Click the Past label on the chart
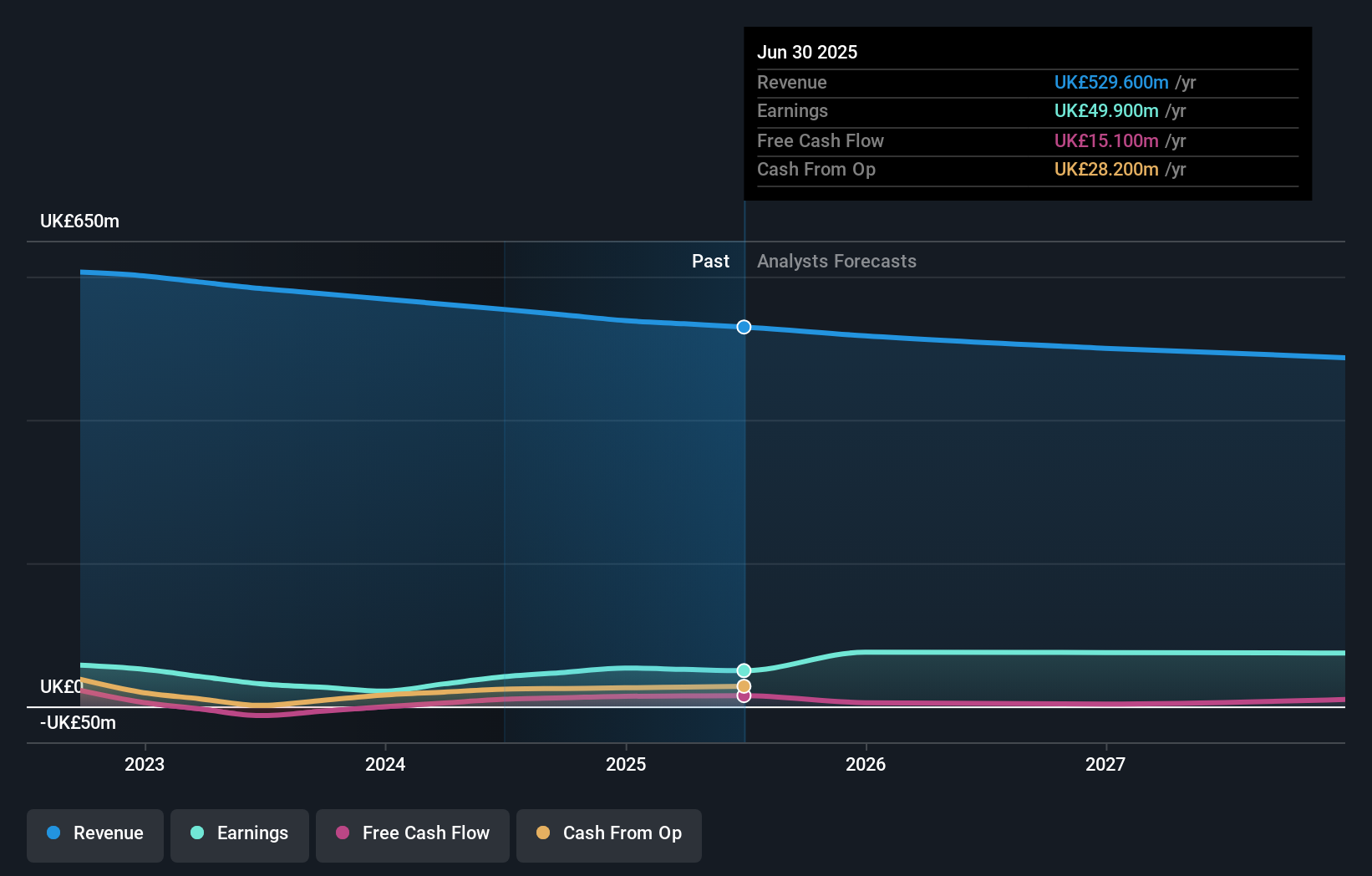Image resolution: width=1372 pixels, height=876 pixels. point(710,262)
